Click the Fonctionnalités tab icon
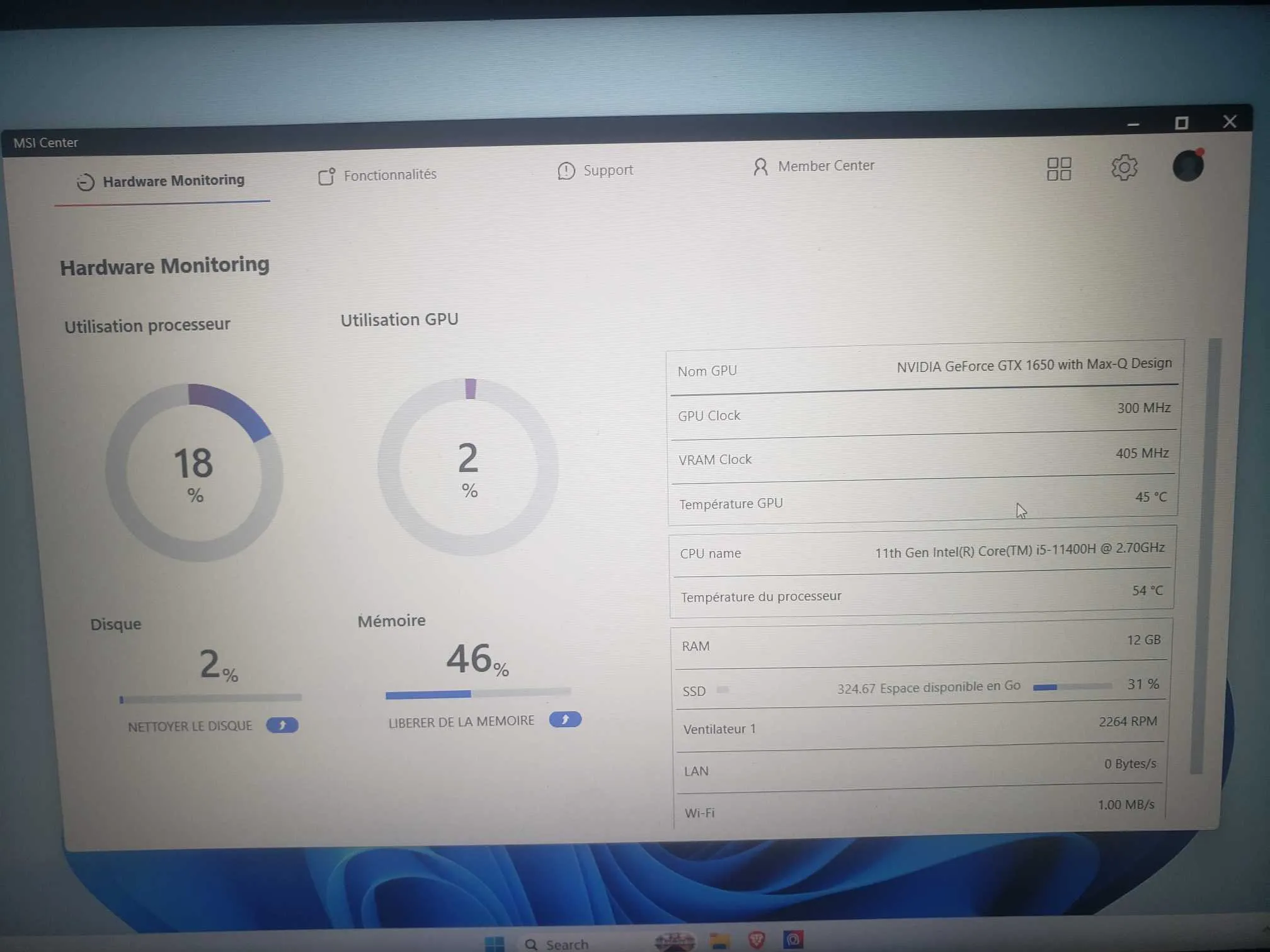Screen dimensions: 1270x952 (x=326, y=176)
